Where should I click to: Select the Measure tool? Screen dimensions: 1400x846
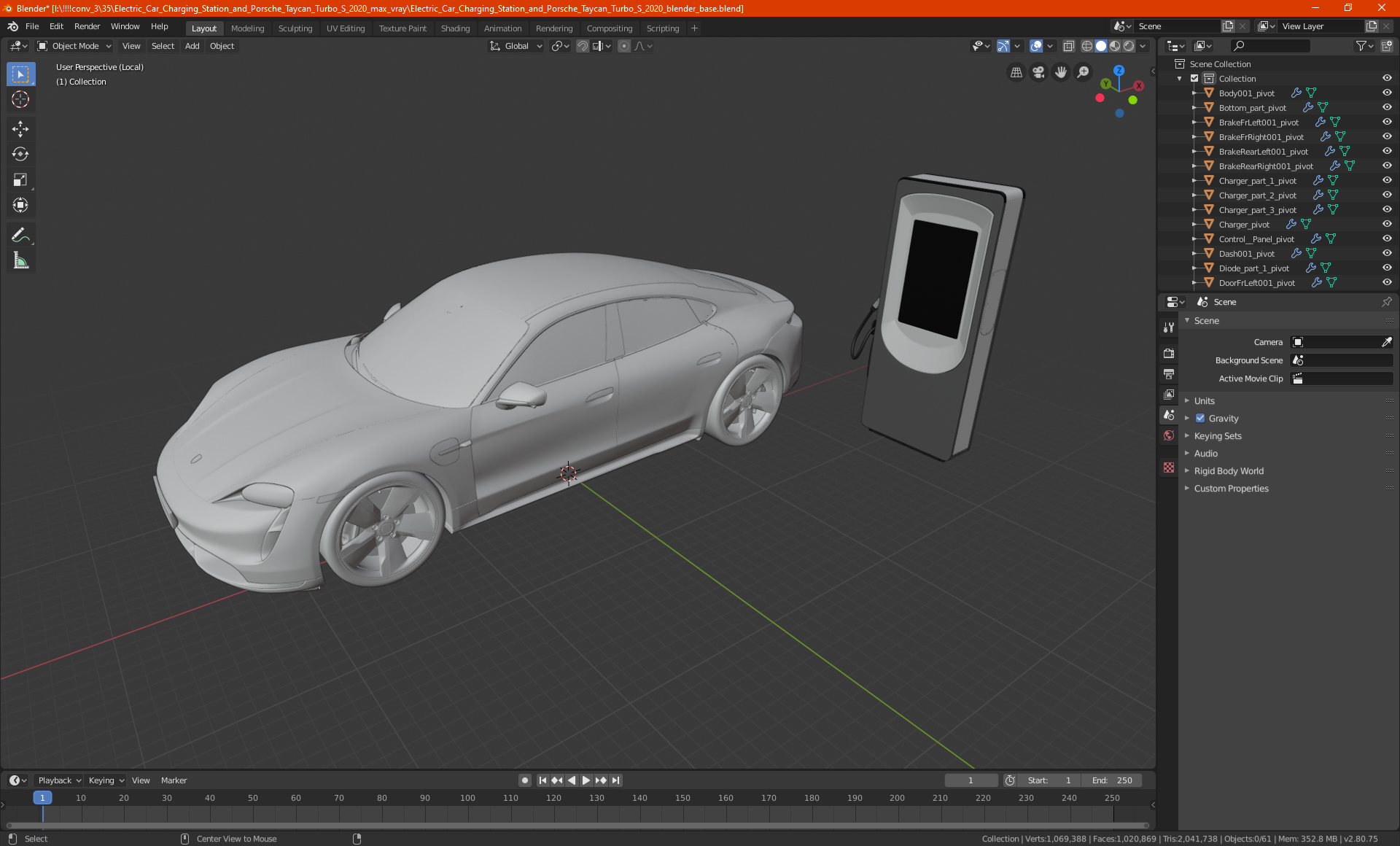pyautogui.click(x=20, y=260)
